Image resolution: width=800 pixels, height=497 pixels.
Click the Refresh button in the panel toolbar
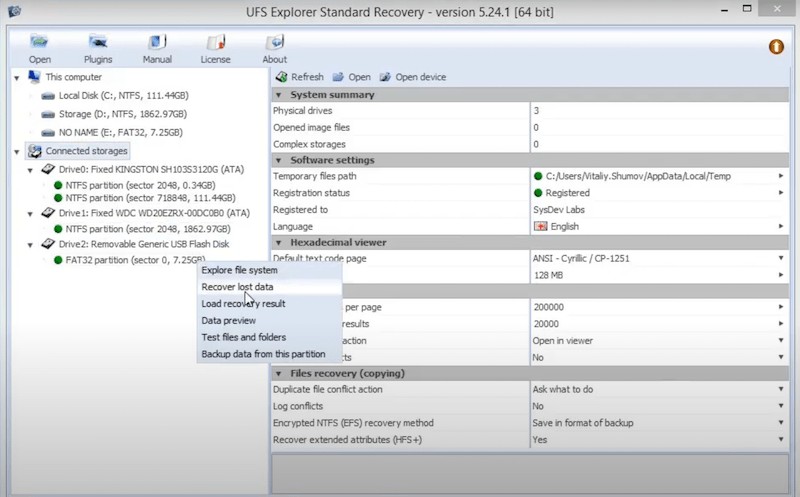pyautogui.click(x=299, y=77)
